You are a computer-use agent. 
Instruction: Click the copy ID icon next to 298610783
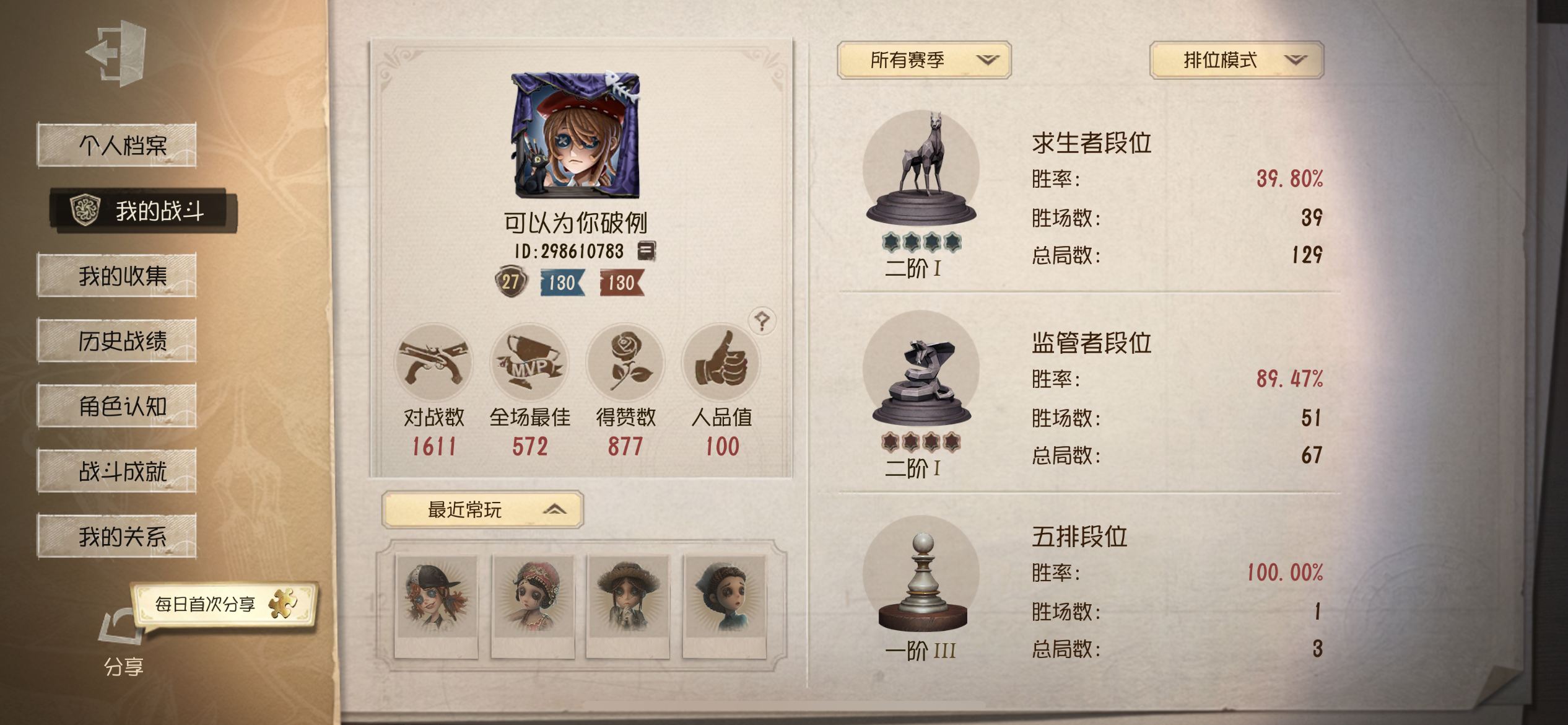[646, 251]
